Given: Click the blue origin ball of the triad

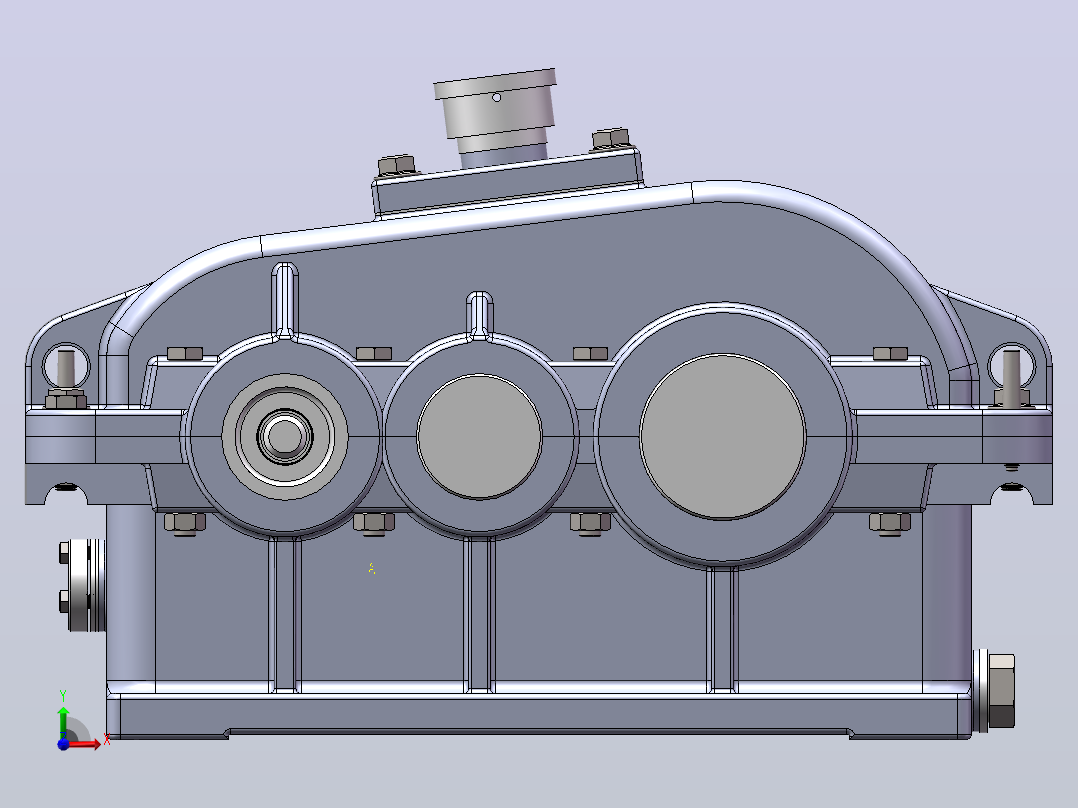Looking at the screenshot, I should click(63, 743).
